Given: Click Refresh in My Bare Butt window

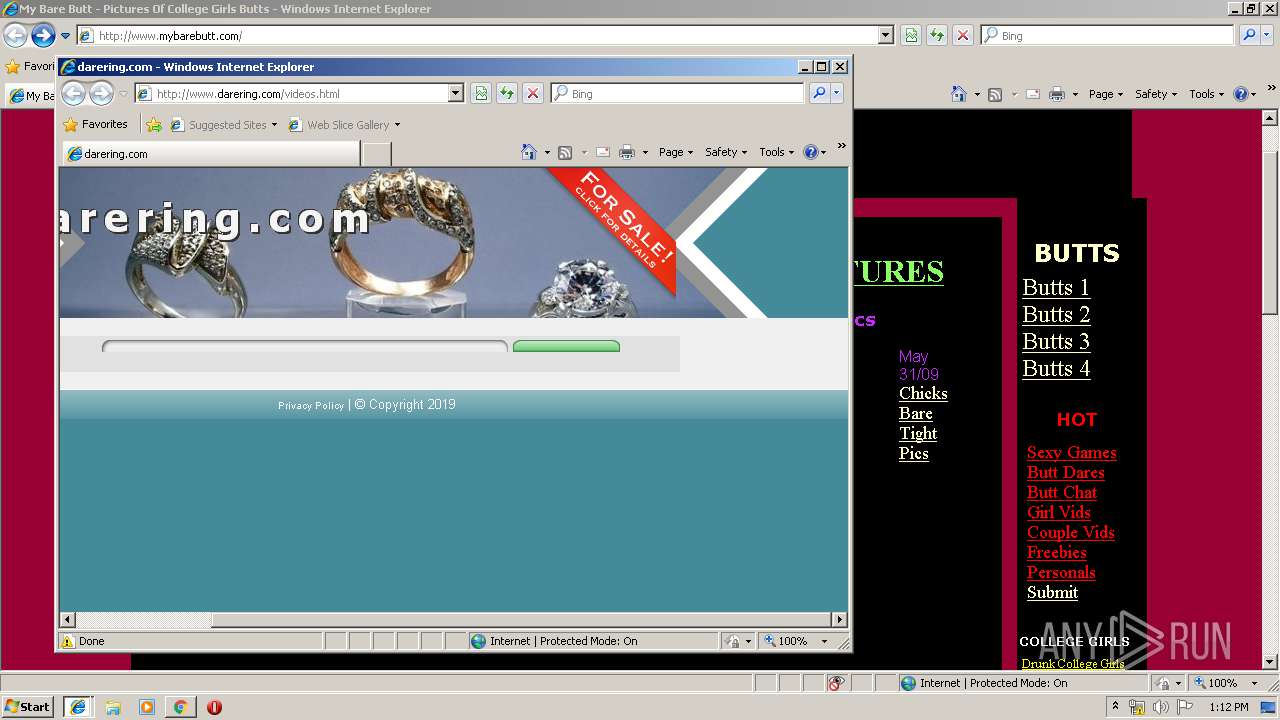Looking at the screenshot, I should pos(937,35).
